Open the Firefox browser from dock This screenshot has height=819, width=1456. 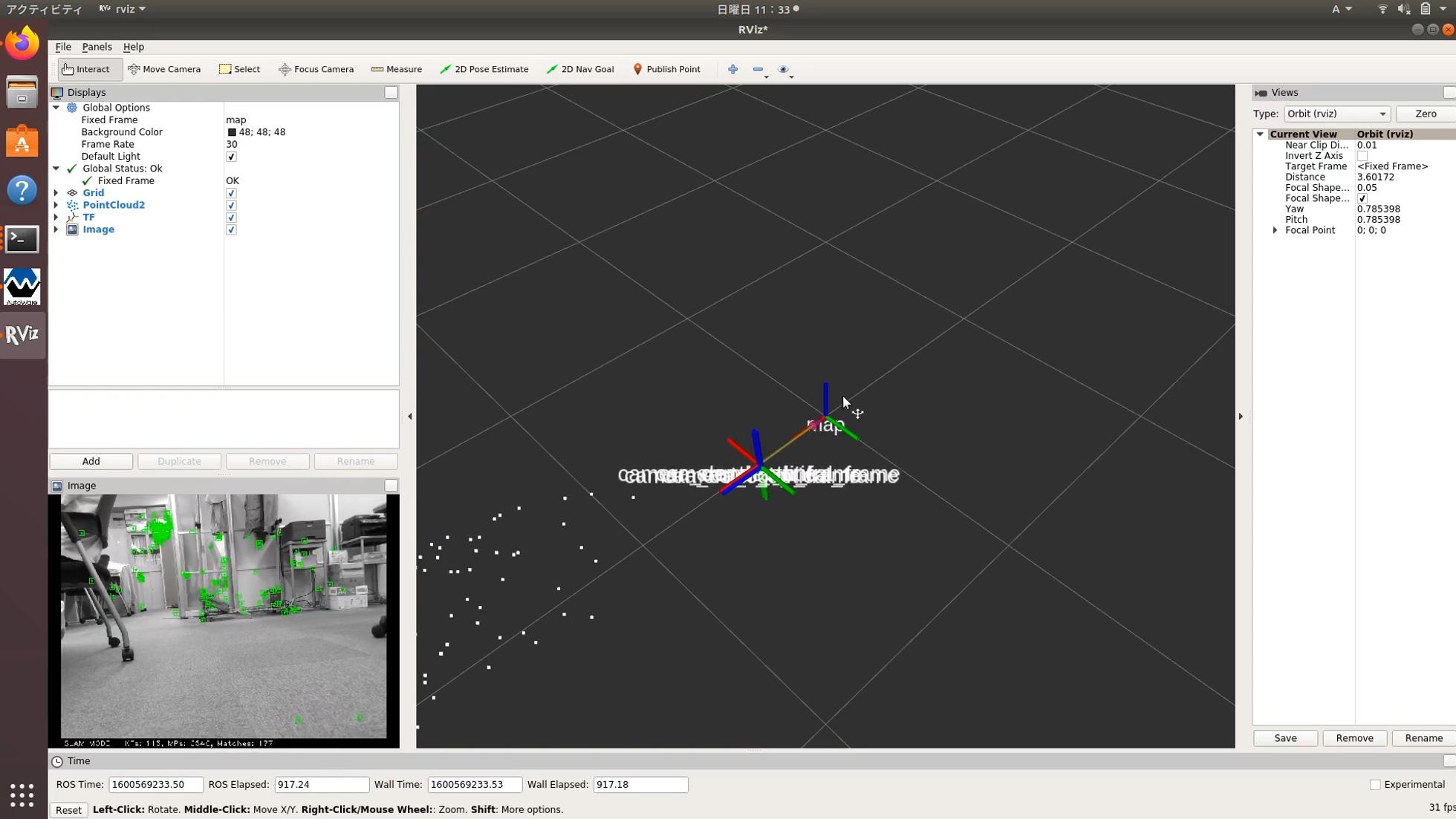point(22,44)
